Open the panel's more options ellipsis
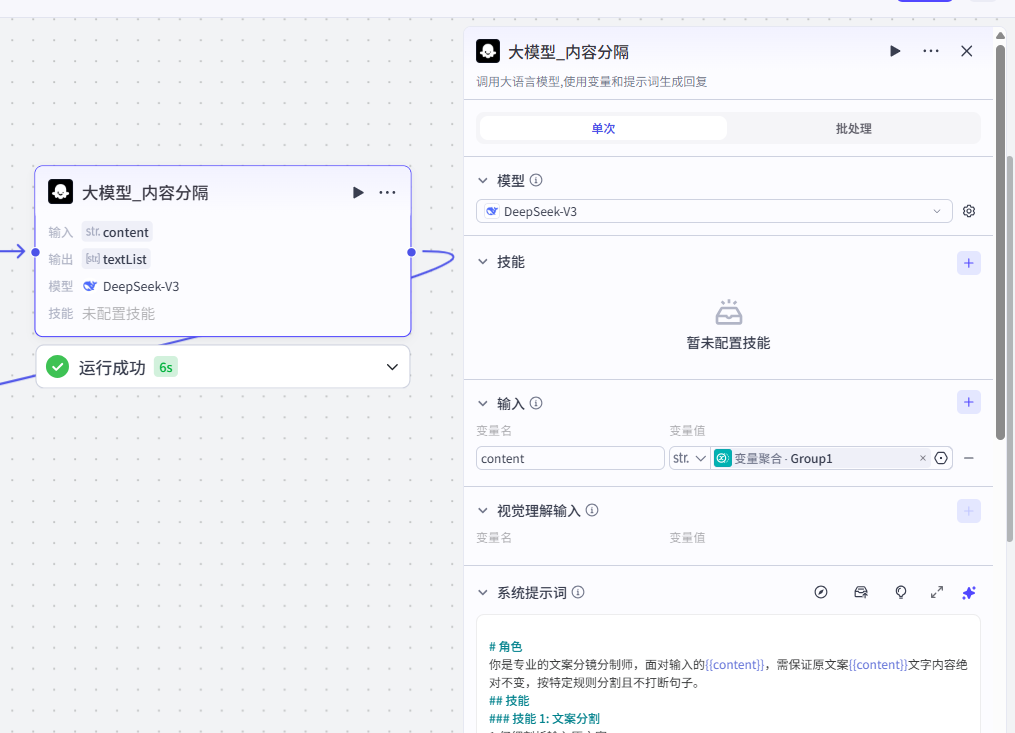Image resolution: width=1015 pixels, height=733 pixels. point(931,51)
